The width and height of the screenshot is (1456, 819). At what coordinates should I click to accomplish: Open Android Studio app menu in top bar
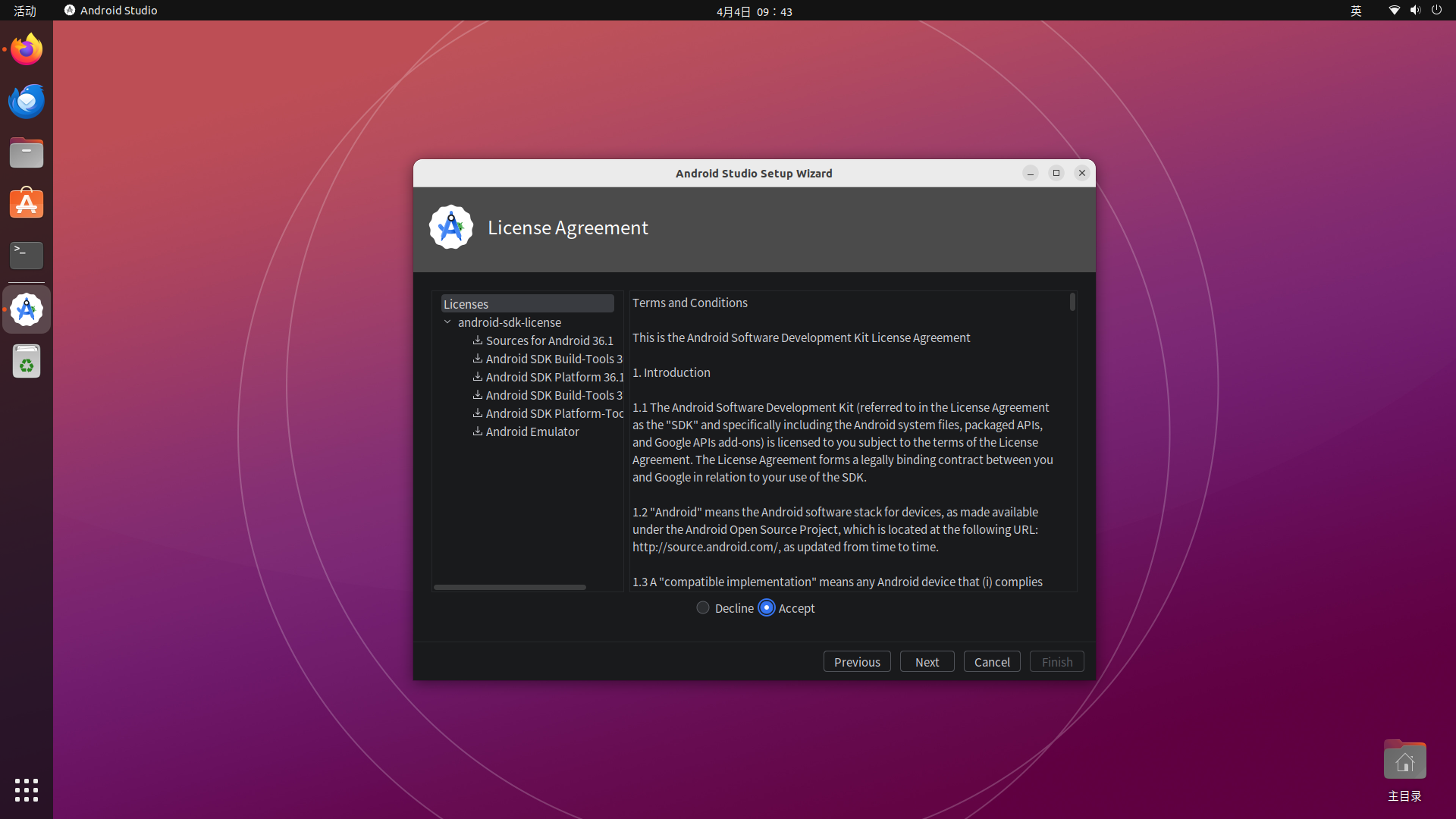[111, 11]
